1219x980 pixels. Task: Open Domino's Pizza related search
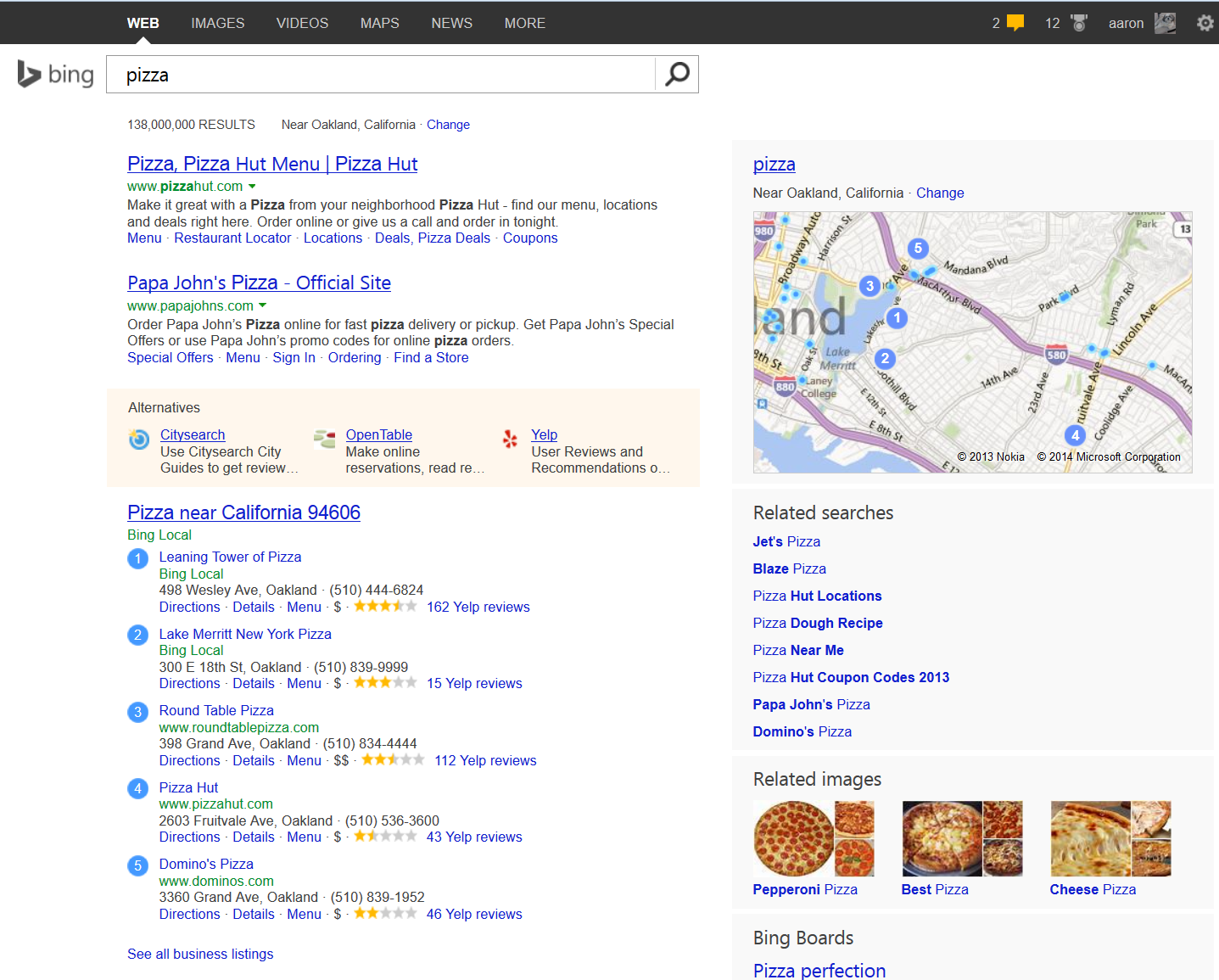coord(802,732)
